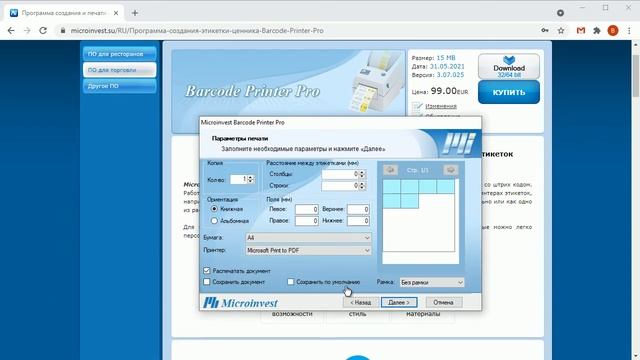
Task: Increase the Кол-во copies value
Action: pyautogui.click(x=251, y=177)
